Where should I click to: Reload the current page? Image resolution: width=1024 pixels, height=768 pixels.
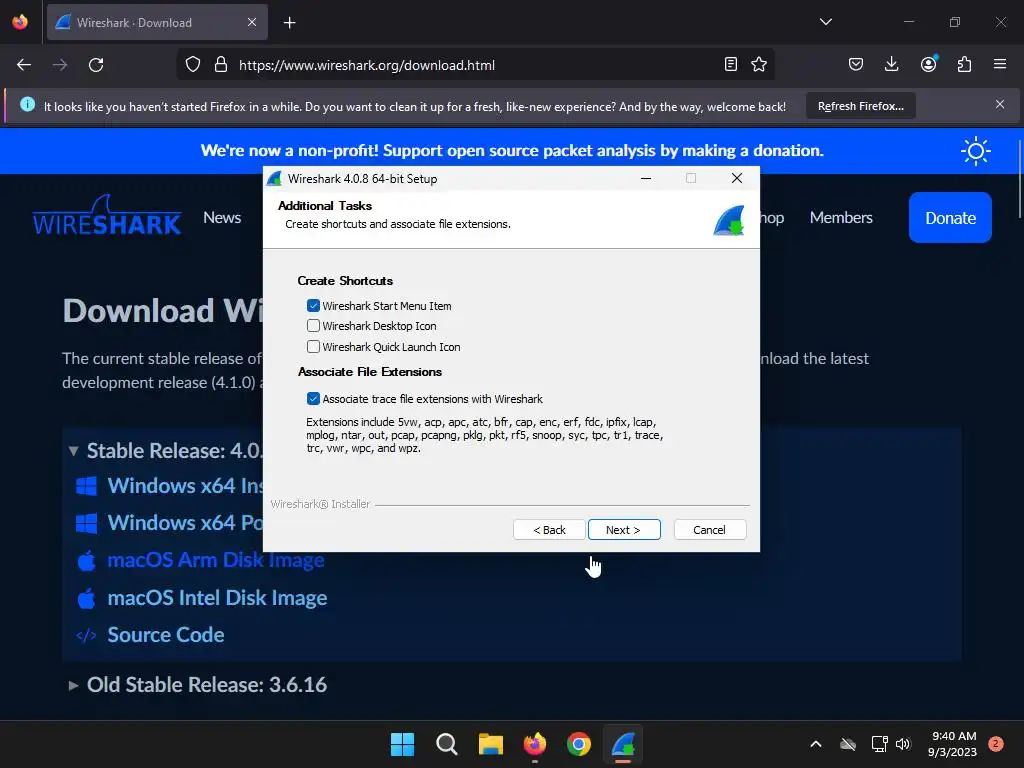[x=96, y=65]
